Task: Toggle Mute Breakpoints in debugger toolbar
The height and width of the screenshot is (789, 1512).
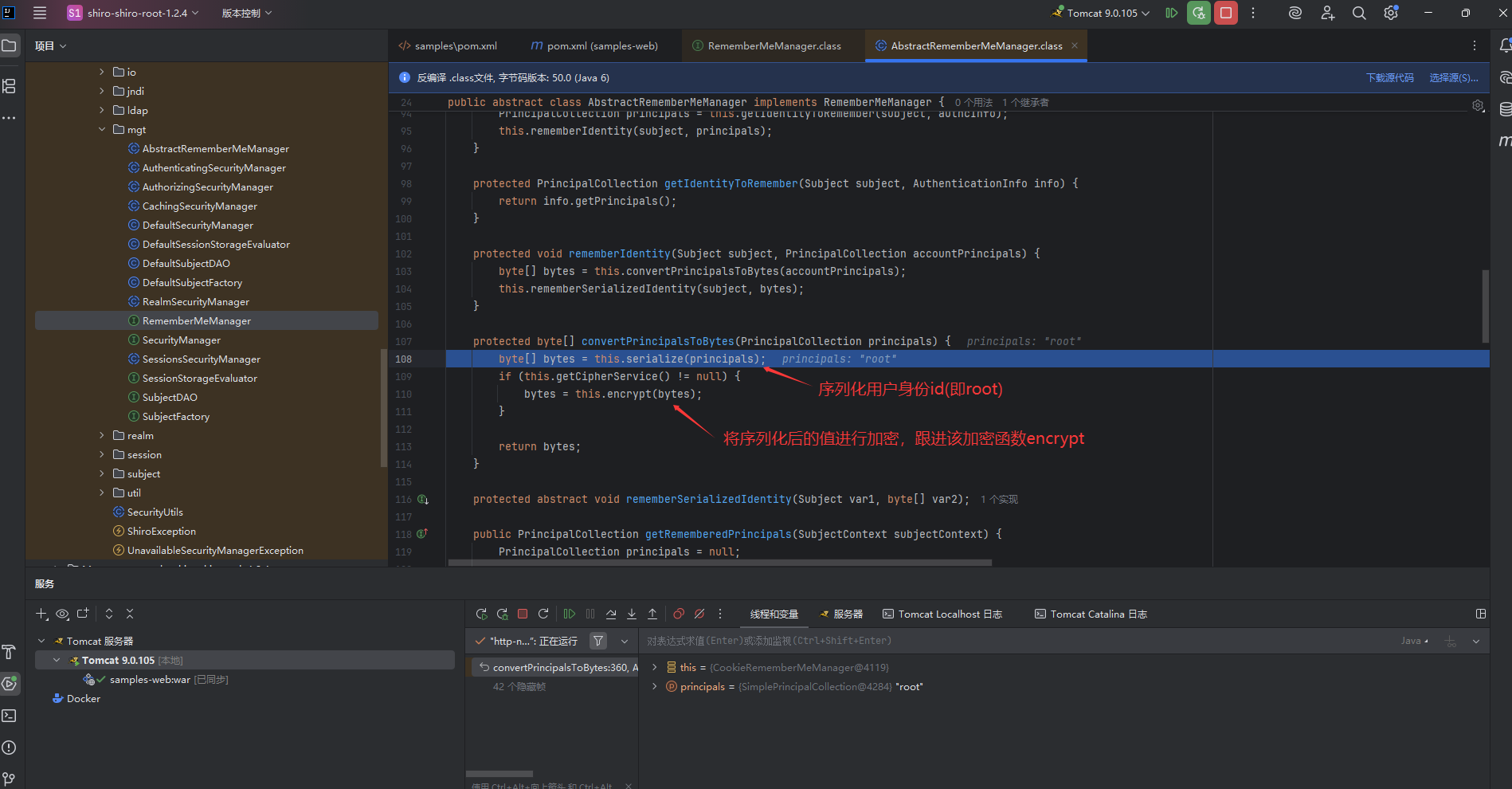Action: pos(699,614)
